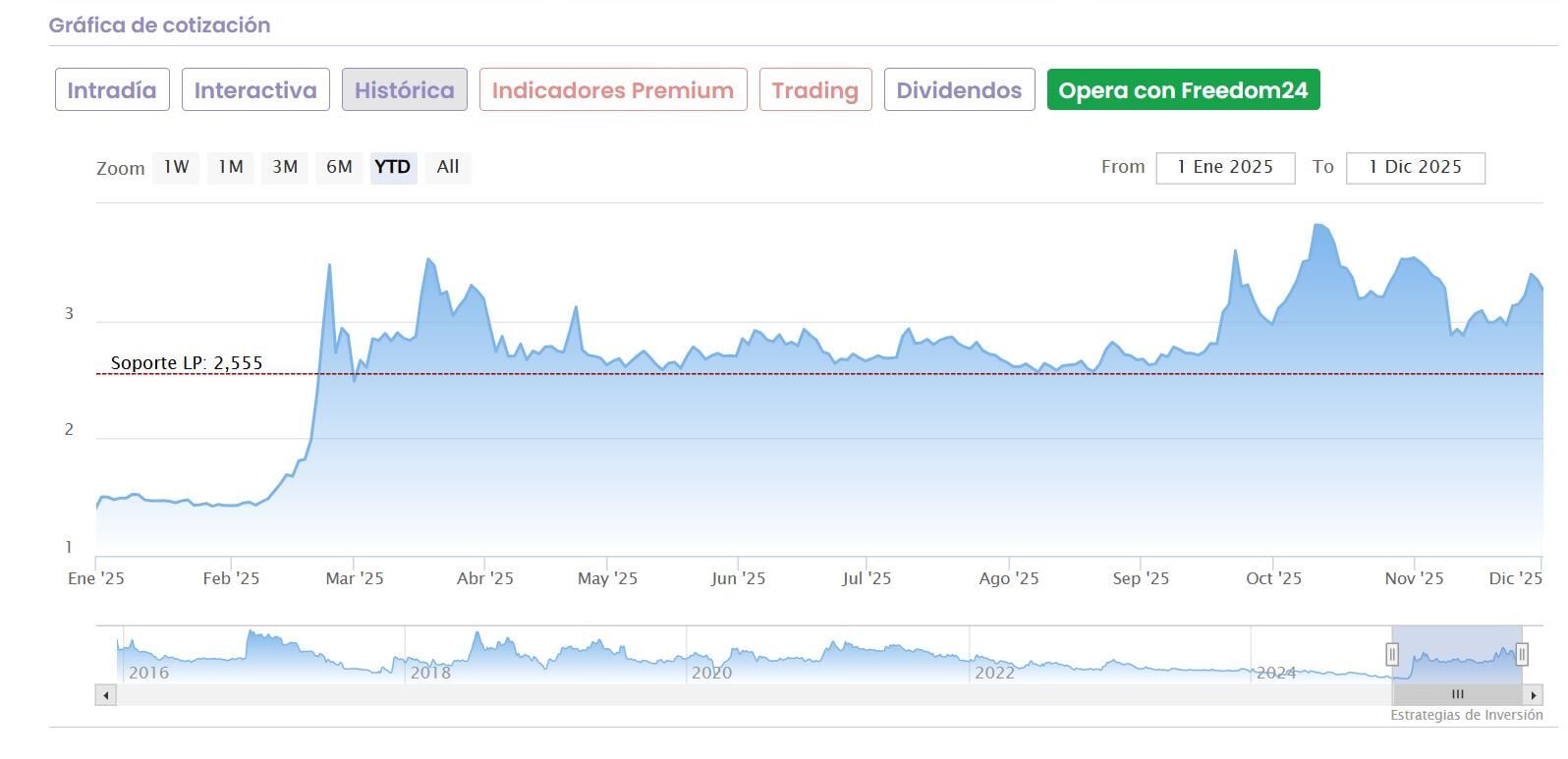Click the Feb '25 axis label
Viewport: 1568px width, 759px height.
[x=231, y=578]
